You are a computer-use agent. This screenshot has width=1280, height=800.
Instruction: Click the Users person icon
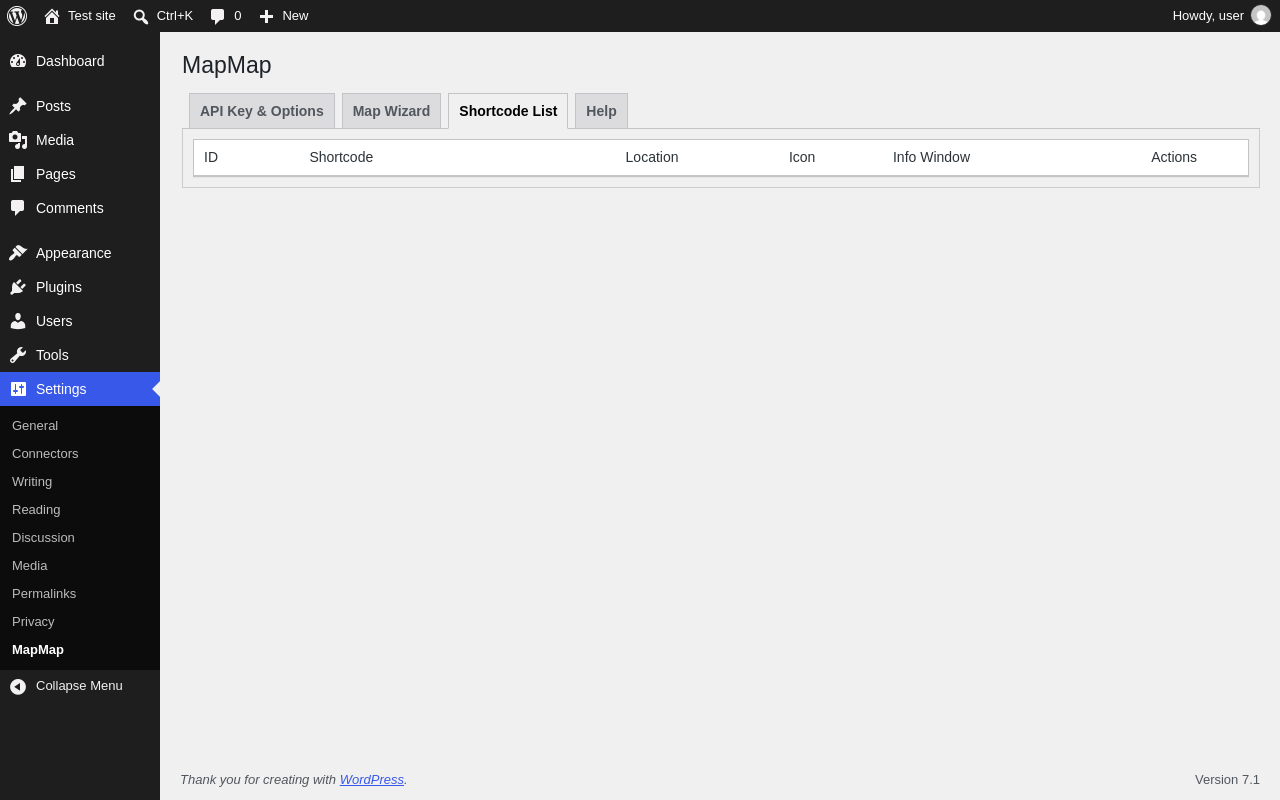pyautogui.click(x=18, y=321)
